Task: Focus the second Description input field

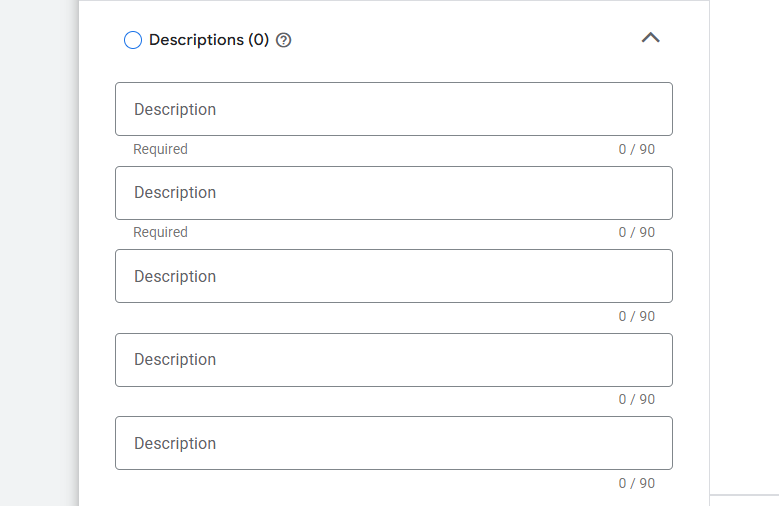Action: pos(393,193)
